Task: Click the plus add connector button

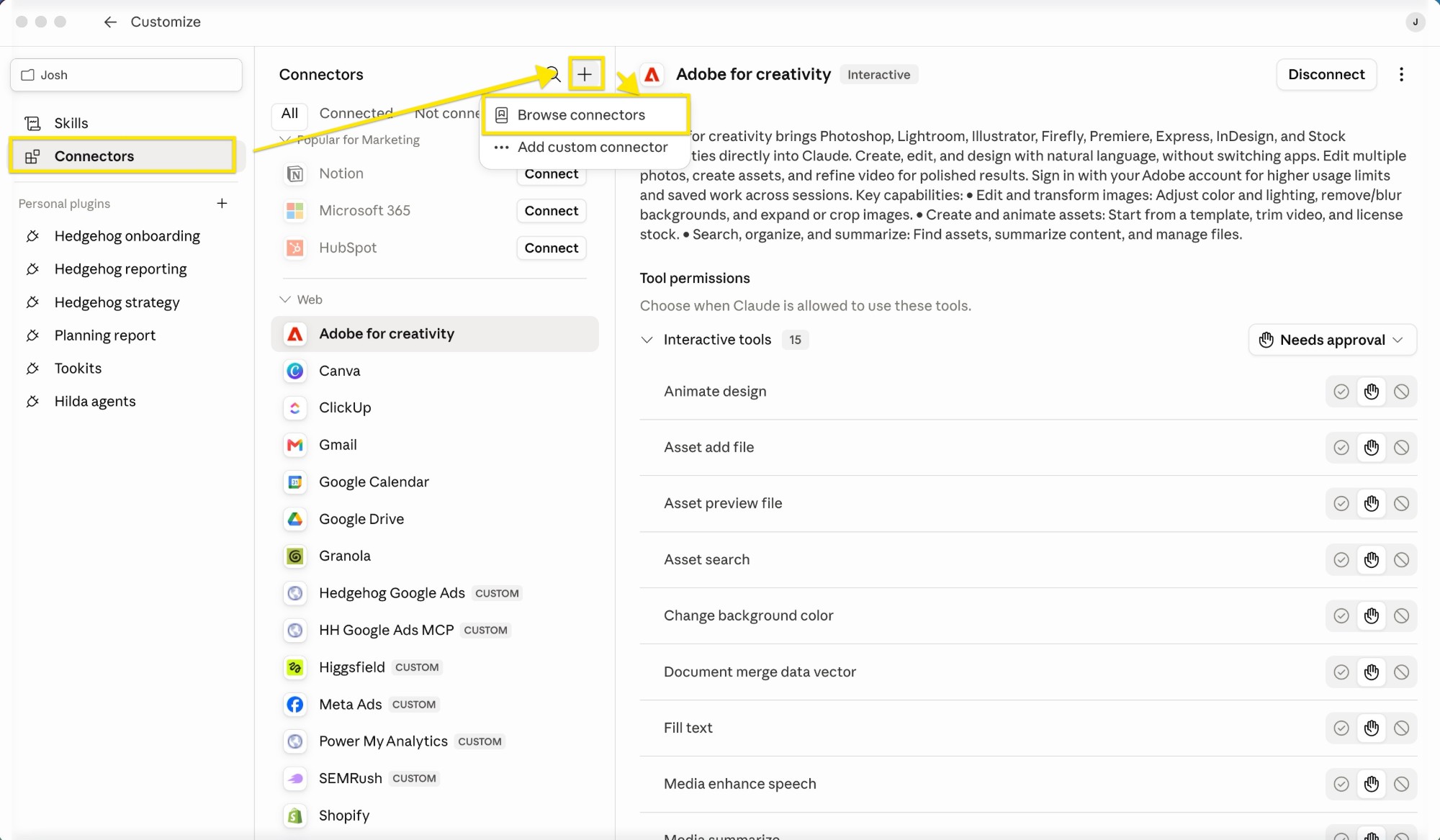Action: (x=585, y=74)
